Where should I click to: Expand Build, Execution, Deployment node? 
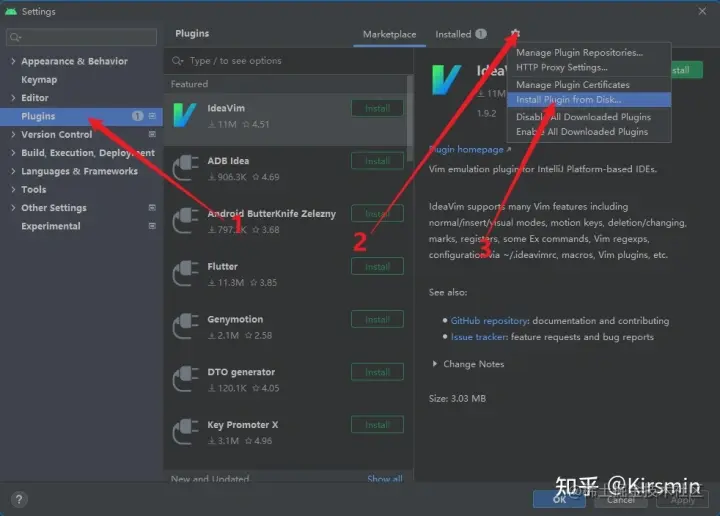click(13, 153)
